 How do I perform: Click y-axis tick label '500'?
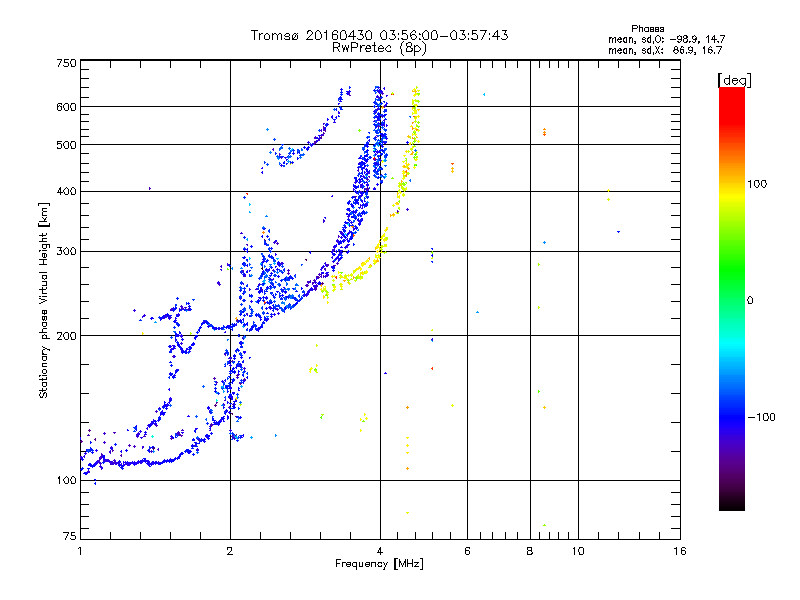66,145
